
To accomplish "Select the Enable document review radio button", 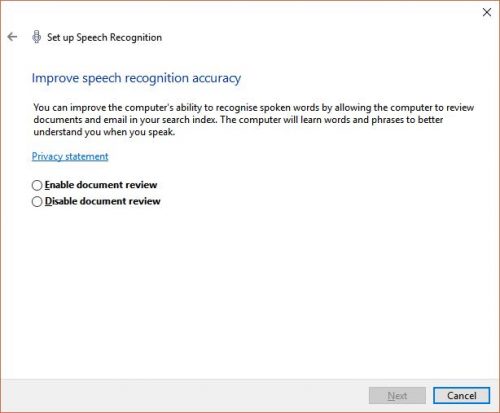I will coord(37,185).
